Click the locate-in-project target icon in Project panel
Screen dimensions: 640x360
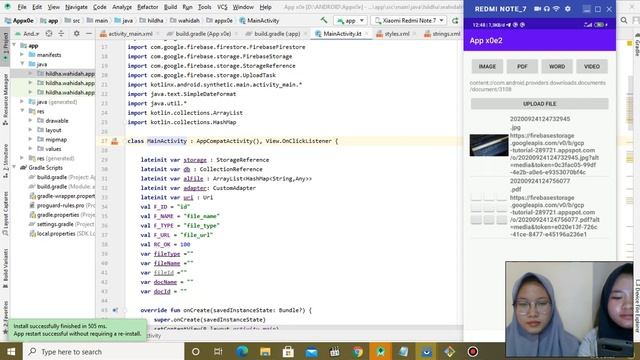(49, 33)
